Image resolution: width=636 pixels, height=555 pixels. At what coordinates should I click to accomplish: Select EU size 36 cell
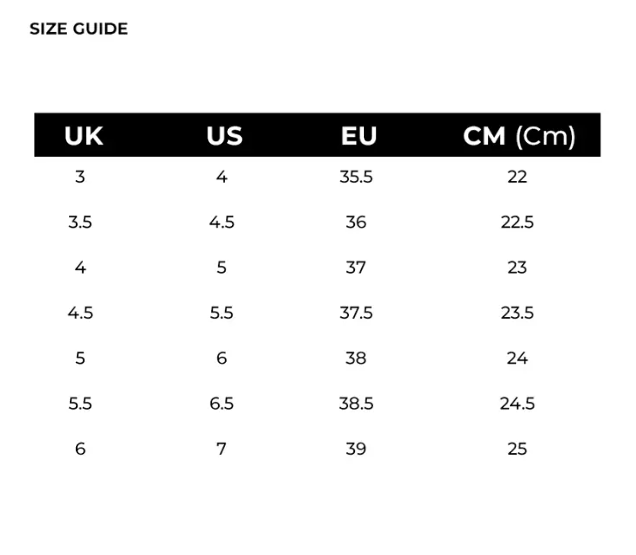[x=356, y=222]
